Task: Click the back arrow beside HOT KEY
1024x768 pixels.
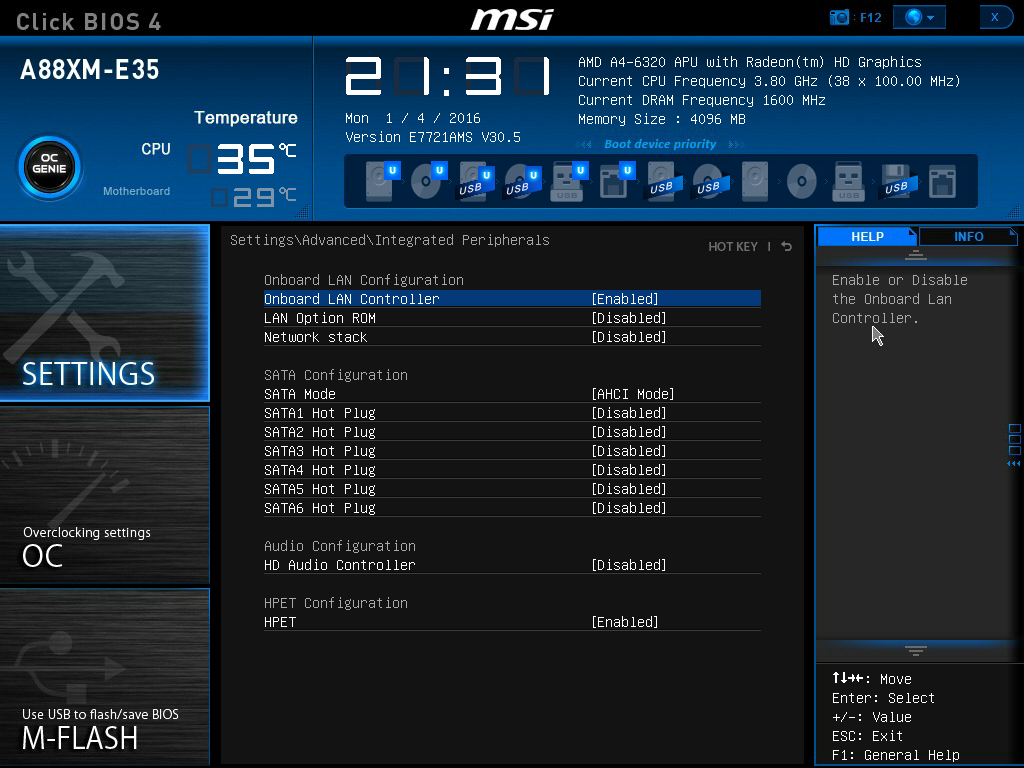Action: click(x=786, y=246)
